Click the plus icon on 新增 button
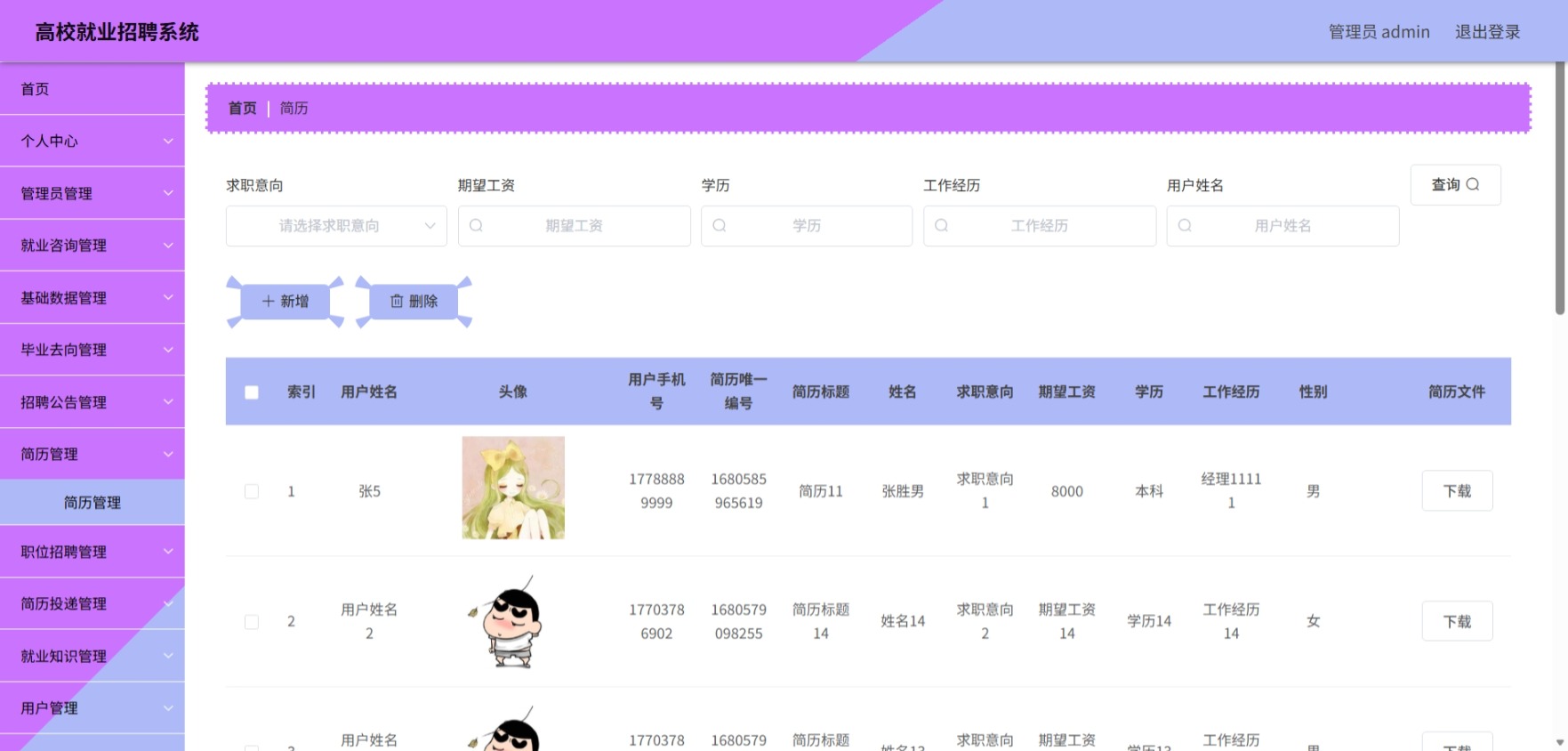The width and height of the screenshot is (1568, 751). (268, 302)
